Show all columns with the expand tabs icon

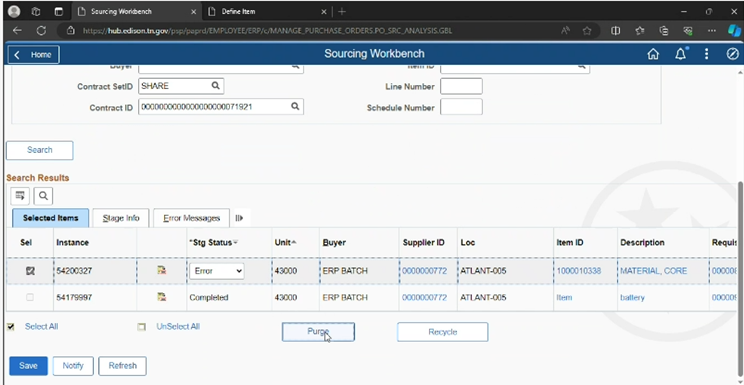pyautogui.click(x=239, y=218)
